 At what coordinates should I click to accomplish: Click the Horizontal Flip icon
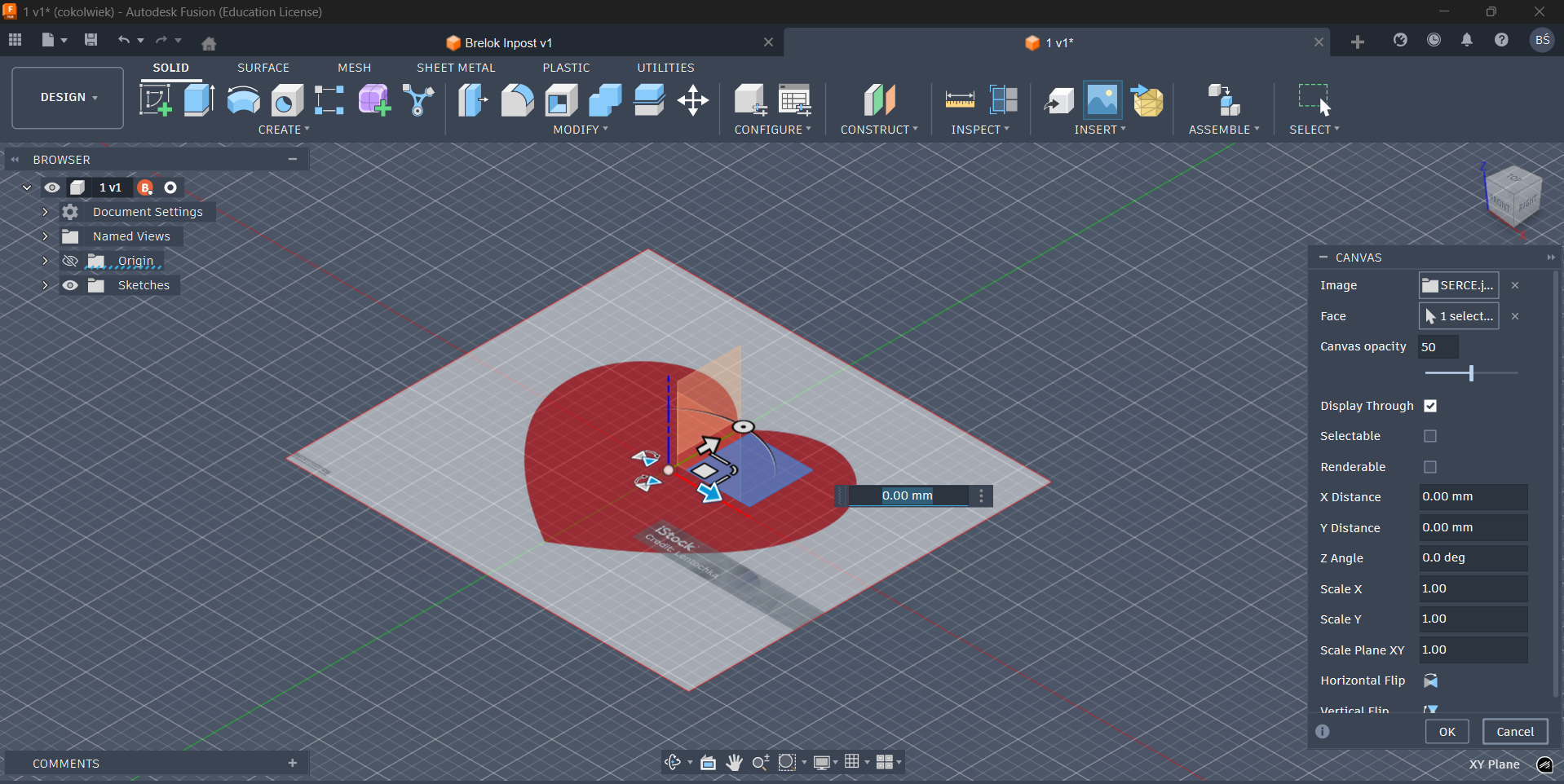point(1430,680)
